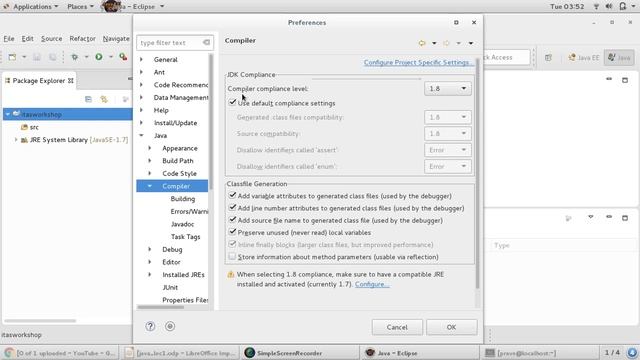This screenshot has height=360, width=640.
Task: Open the Disallow identifiers called 'enum' dropdown
Action: click(448, 166)
